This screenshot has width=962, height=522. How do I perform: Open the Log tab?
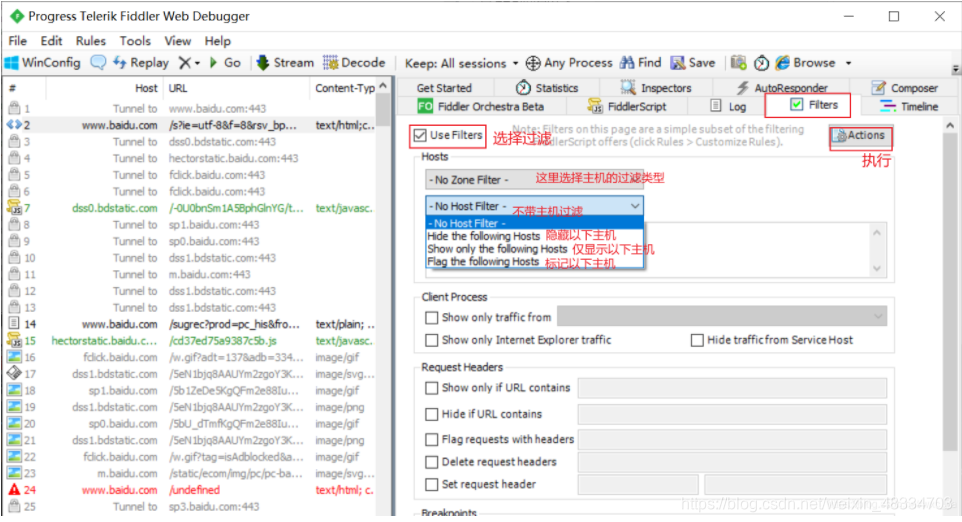[x=728, y=106]
